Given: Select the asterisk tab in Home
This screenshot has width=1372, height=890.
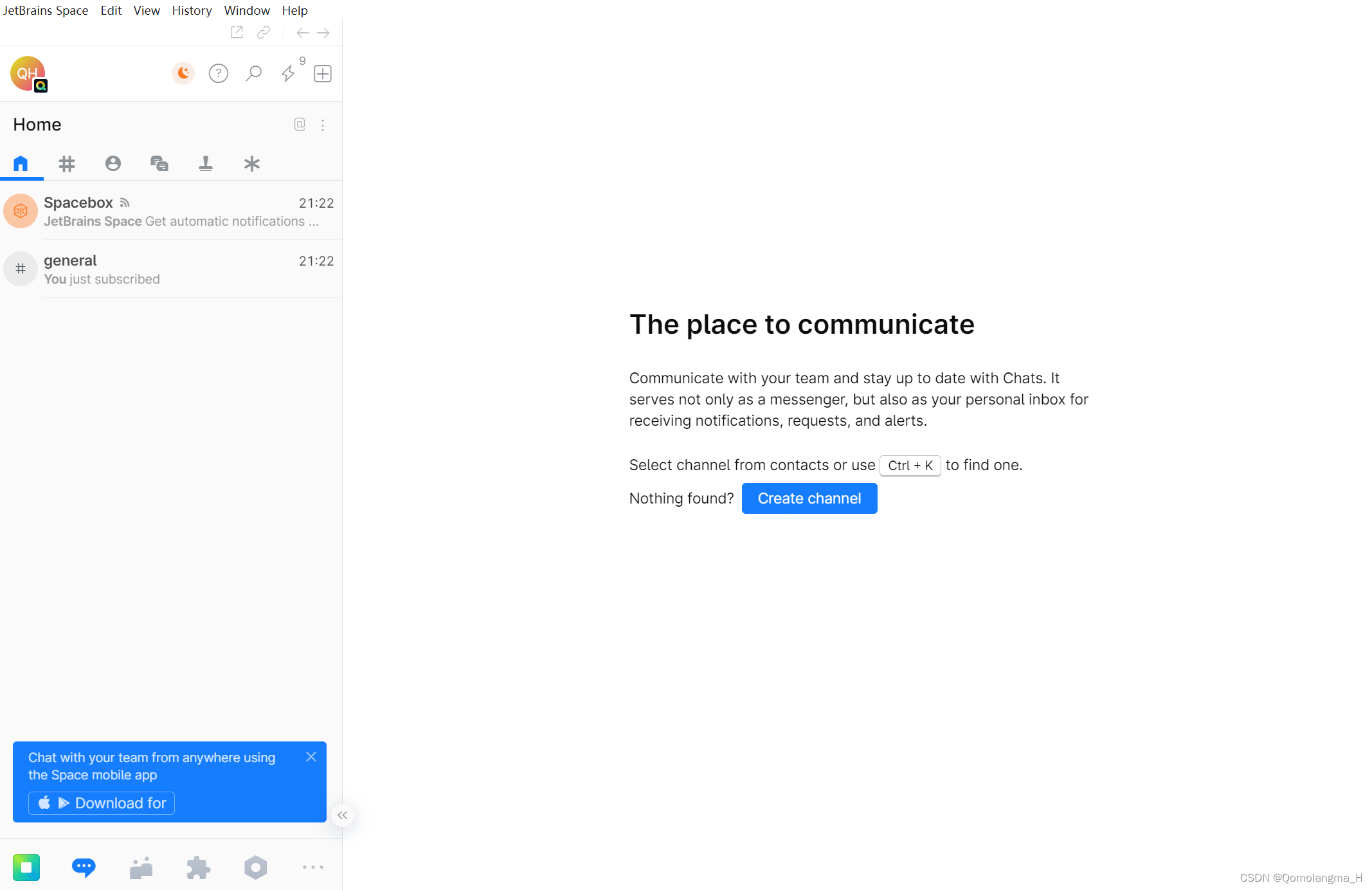Looking at the screenshot, I should click(252, 163).
